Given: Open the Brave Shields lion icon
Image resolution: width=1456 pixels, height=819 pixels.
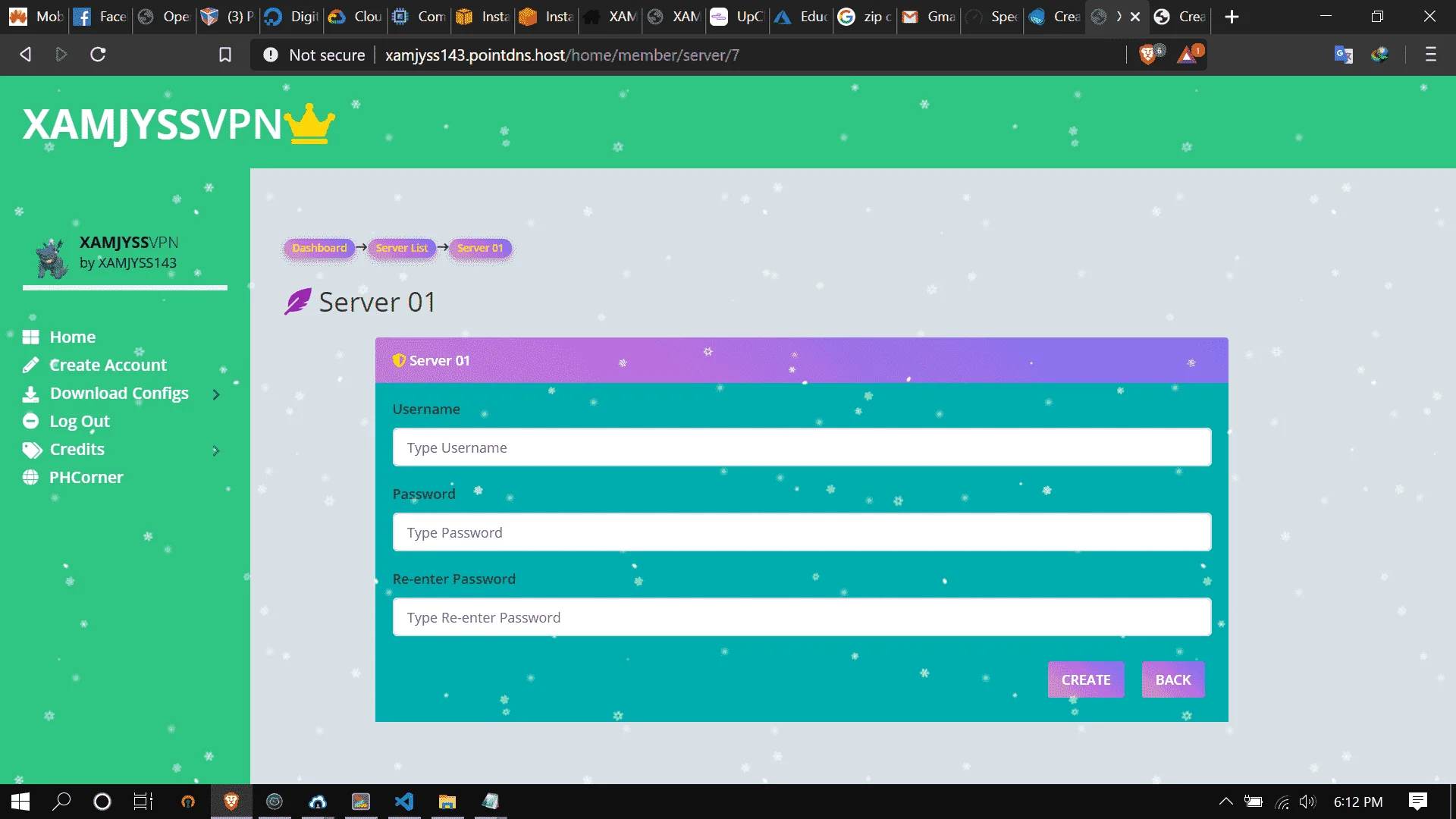Looking at the screenshot, I should pyautogui.click(x=1148, y=55).
